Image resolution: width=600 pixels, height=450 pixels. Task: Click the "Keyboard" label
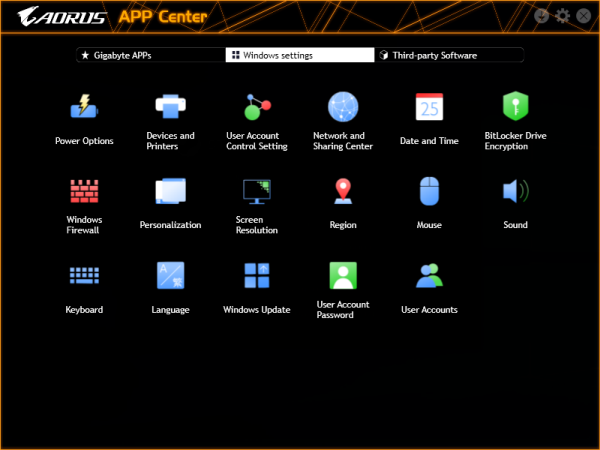coord(84,310)
